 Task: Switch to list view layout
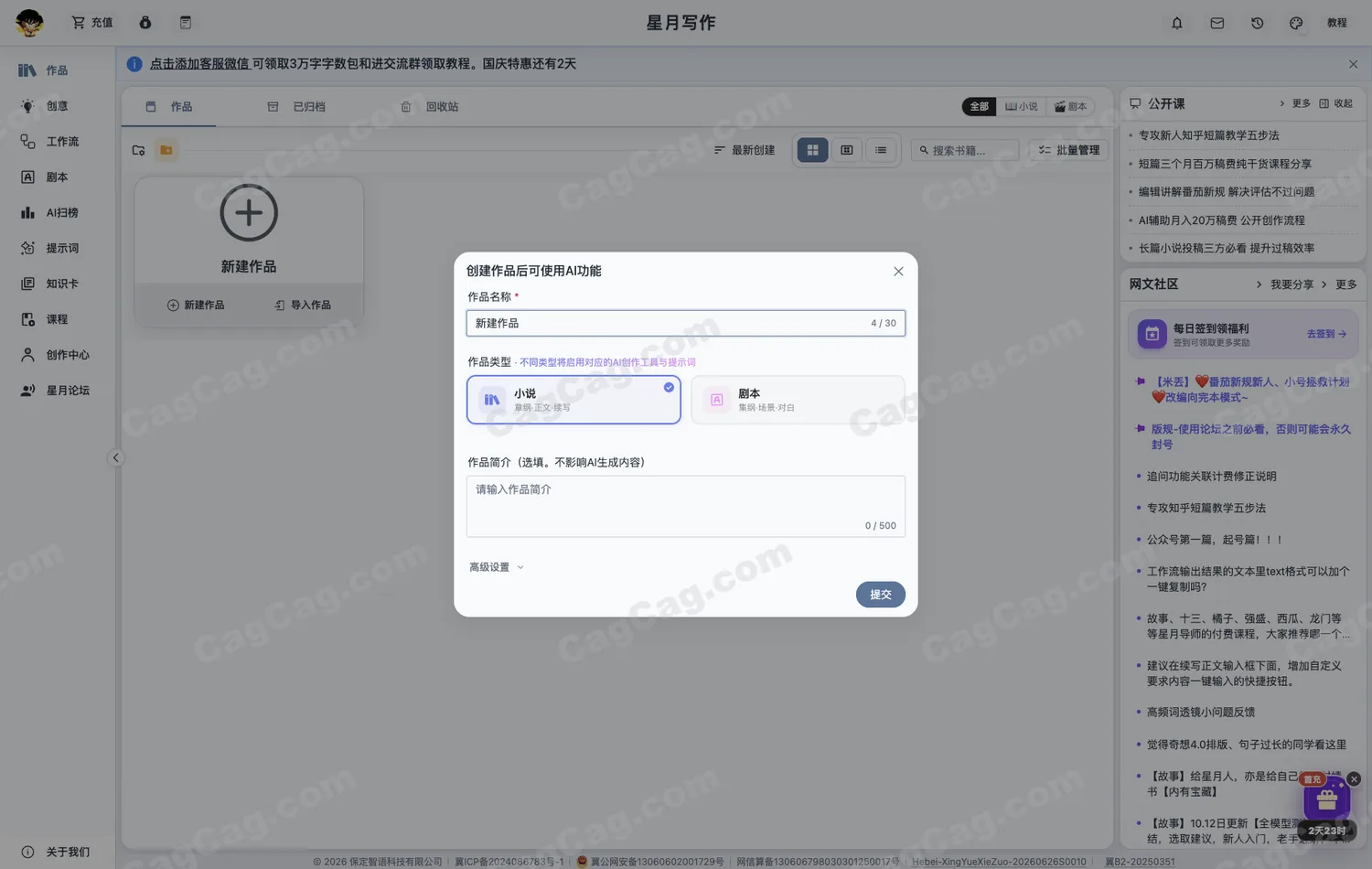tap(881, 150)
